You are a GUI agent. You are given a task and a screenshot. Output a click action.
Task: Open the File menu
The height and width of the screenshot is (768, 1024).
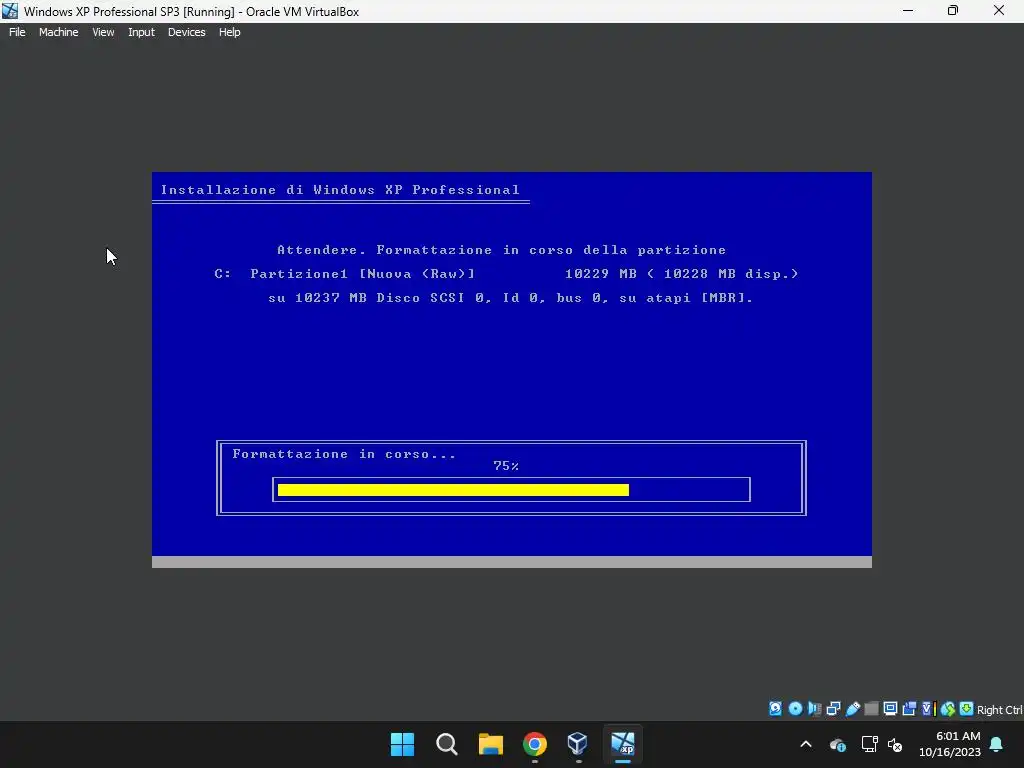coord(17,32)
